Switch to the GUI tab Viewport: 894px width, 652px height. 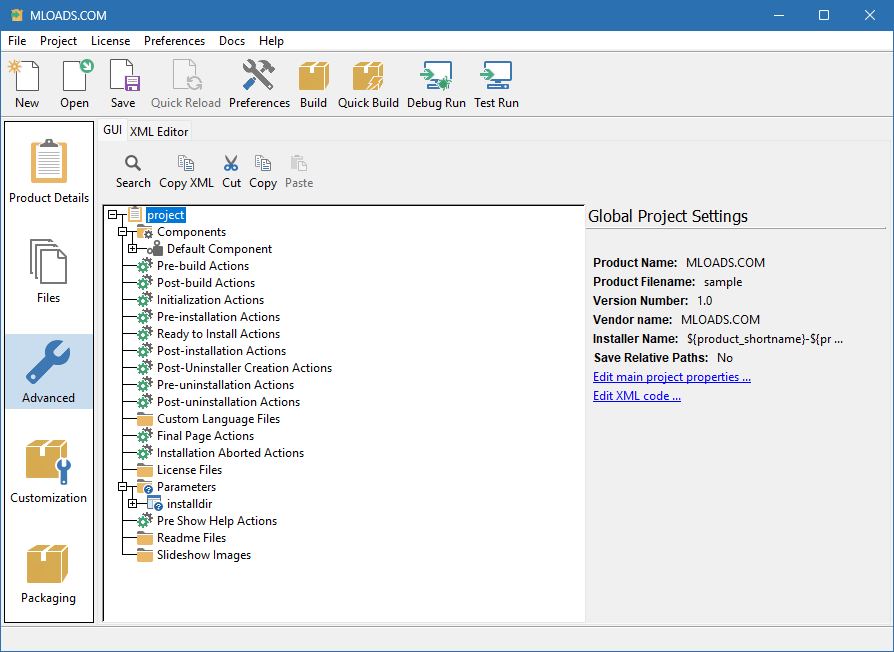pyautogui.click(x=112, y=130)
